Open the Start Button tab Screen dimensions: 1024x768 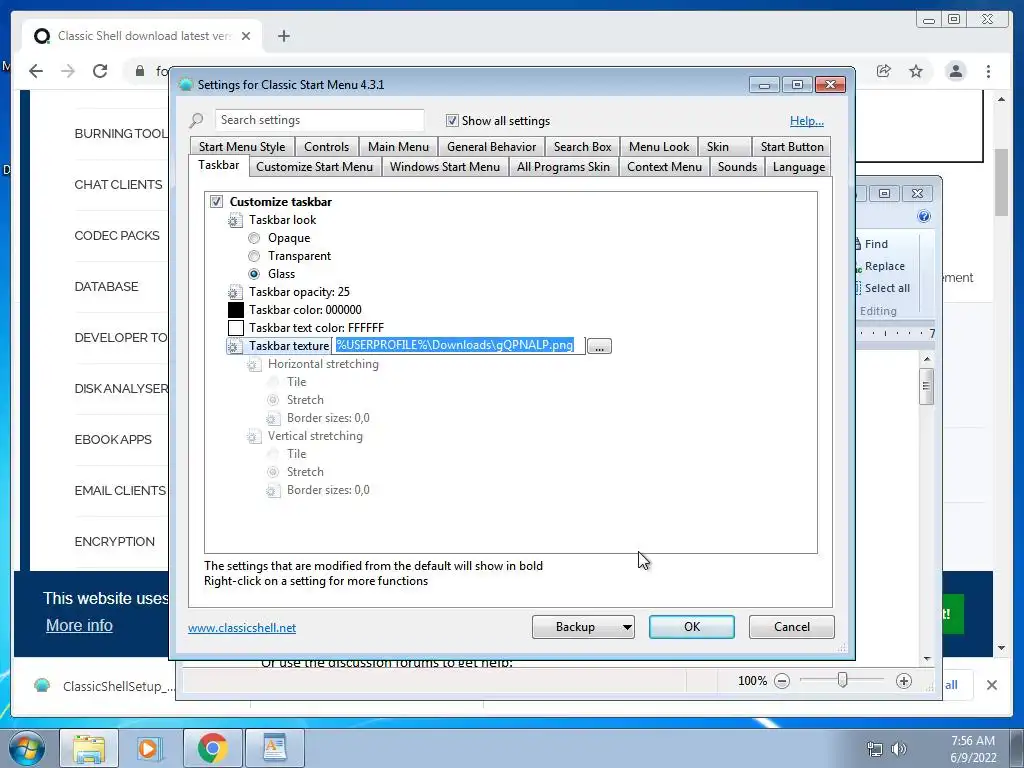(792, 147)
